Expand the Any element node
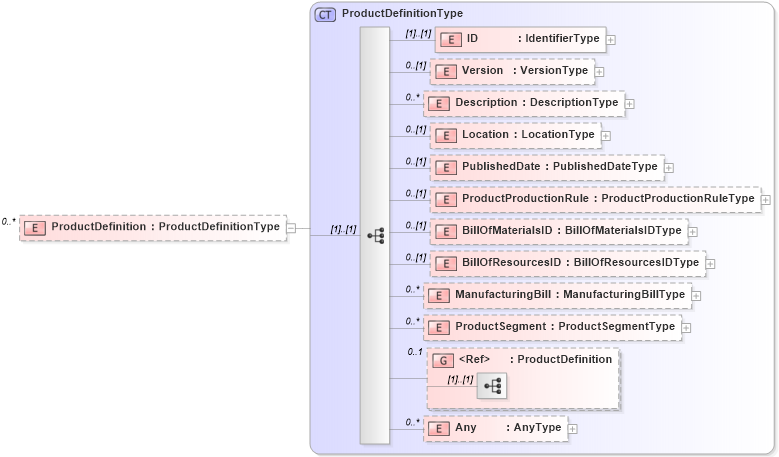 click(x=573, y=429)
